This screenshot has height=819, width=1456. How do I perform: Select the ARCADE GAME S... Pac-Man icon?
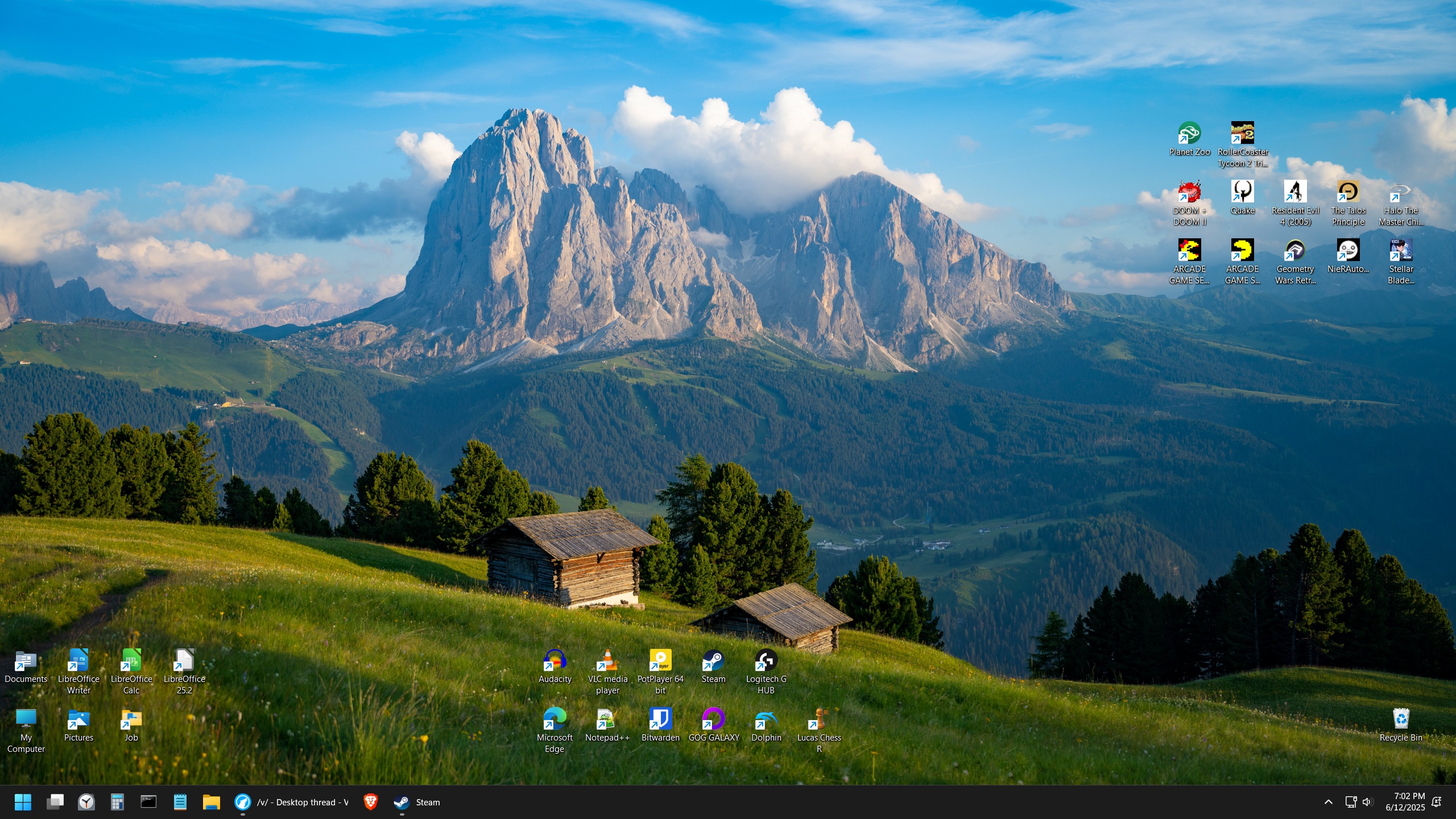(x=1242, y=262)
